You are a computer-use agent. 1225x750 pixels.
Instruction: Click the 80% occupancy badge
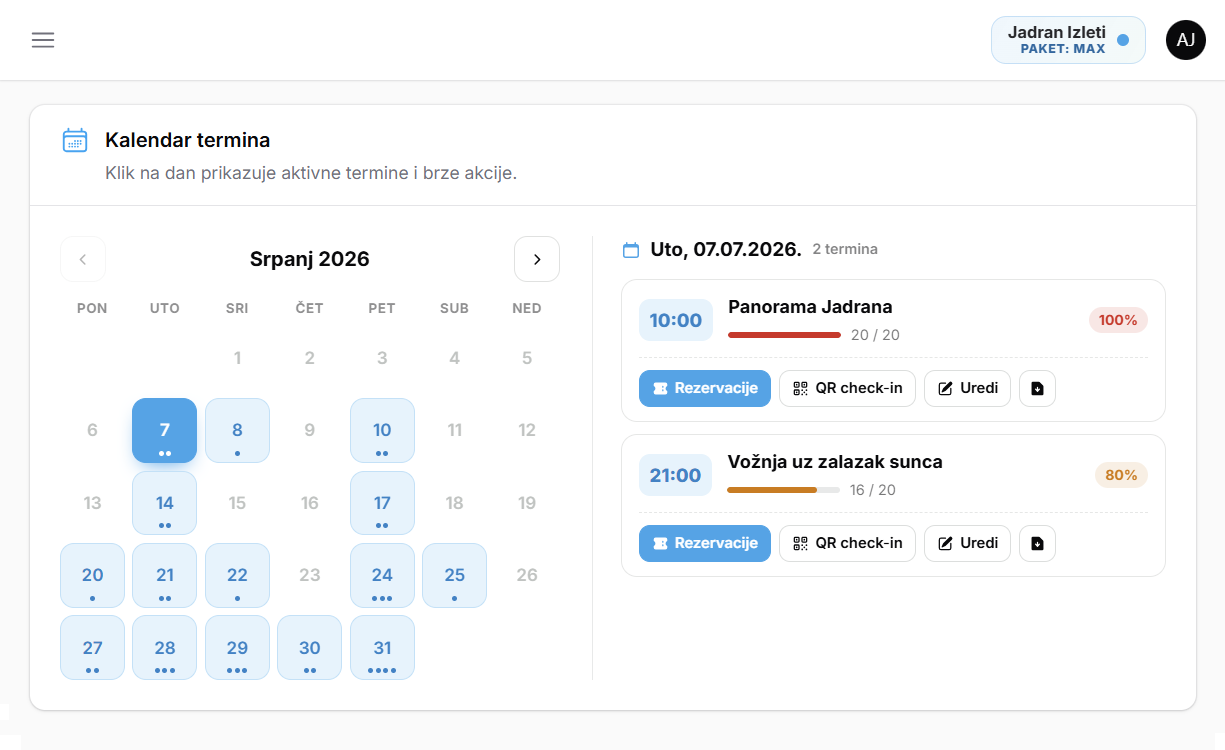pyautogui.click(x=1121, y=475)
